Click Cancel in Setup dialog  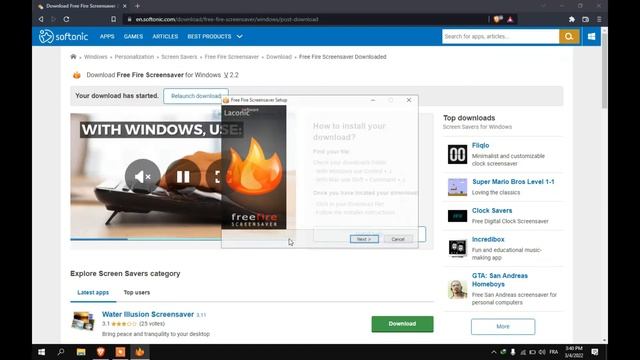tap(398, 239)
